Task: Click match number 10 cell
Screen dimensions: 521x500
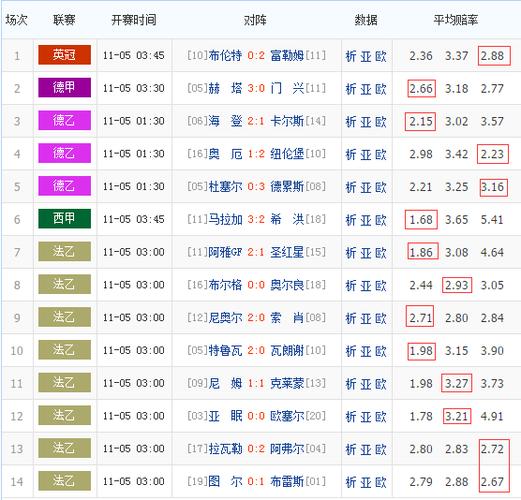Action: [17, 351]
